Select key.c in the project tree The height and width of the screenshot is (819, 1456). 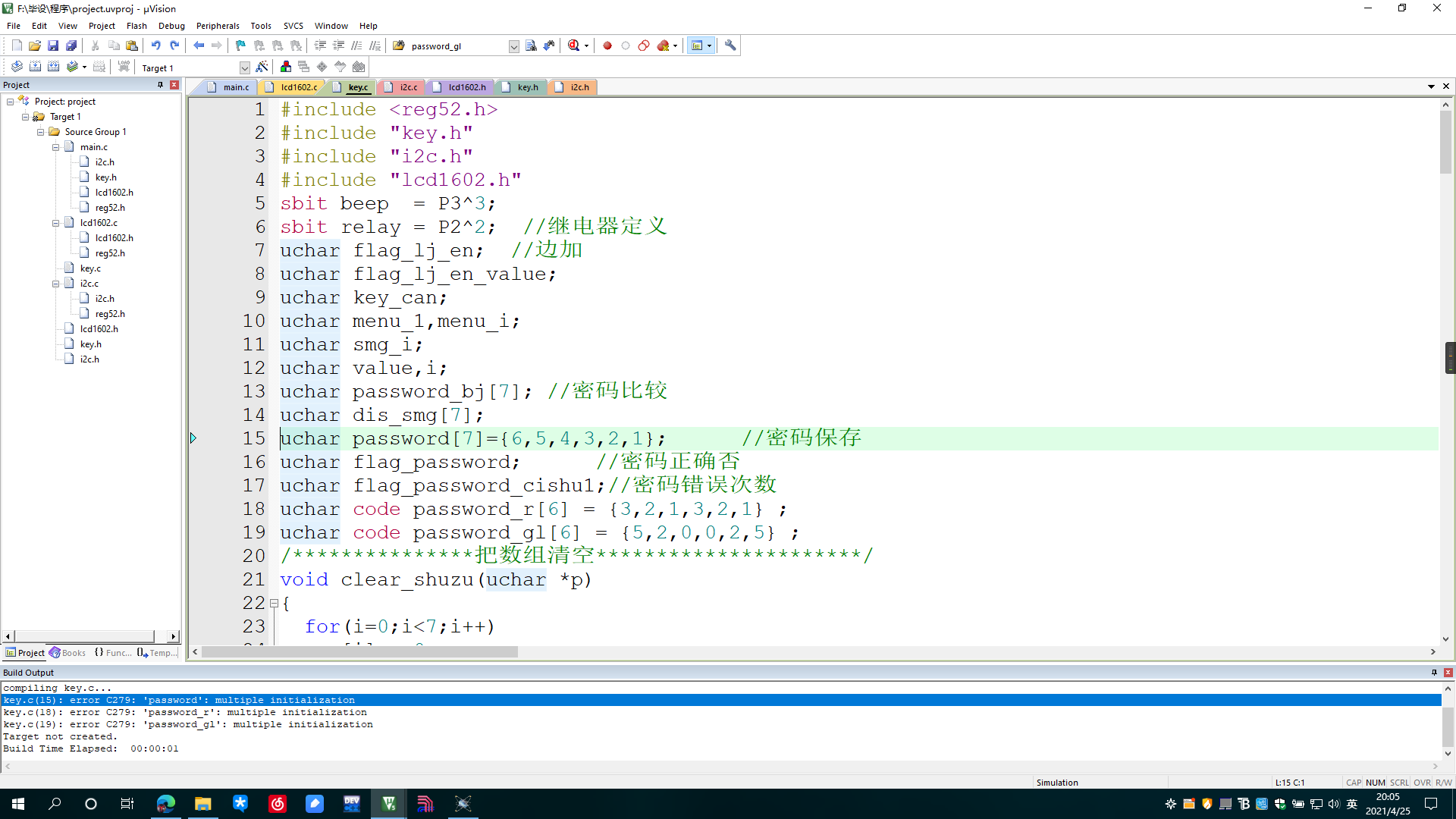[x=90, y=268]
